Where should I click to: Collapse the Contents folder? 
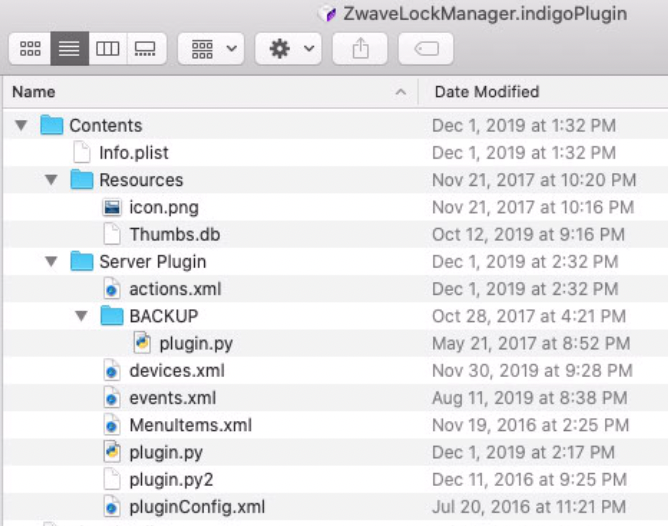21,125
